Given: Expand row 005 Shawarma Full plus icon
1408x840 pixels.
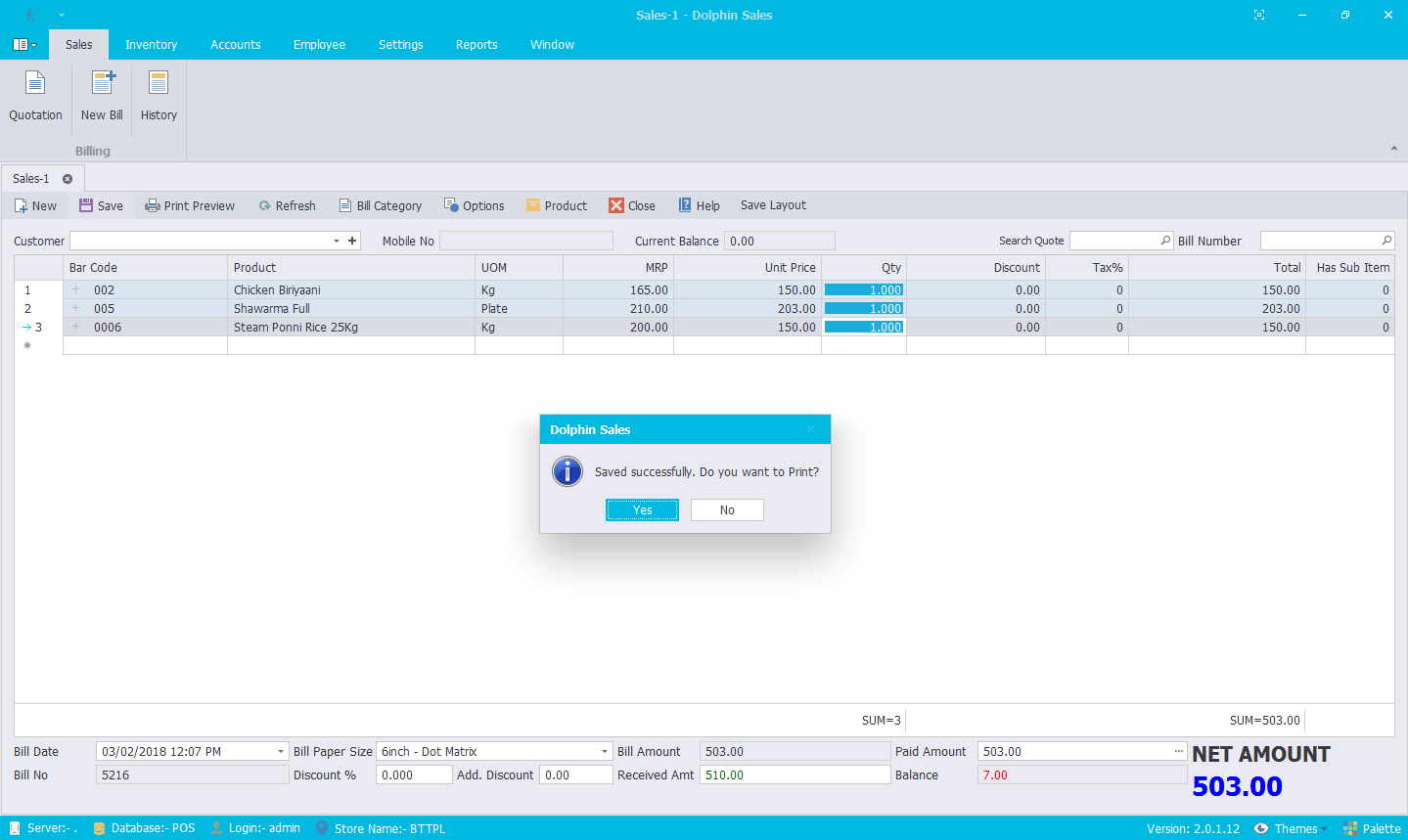Looking at the screenshot, I should tap(75, 308).
